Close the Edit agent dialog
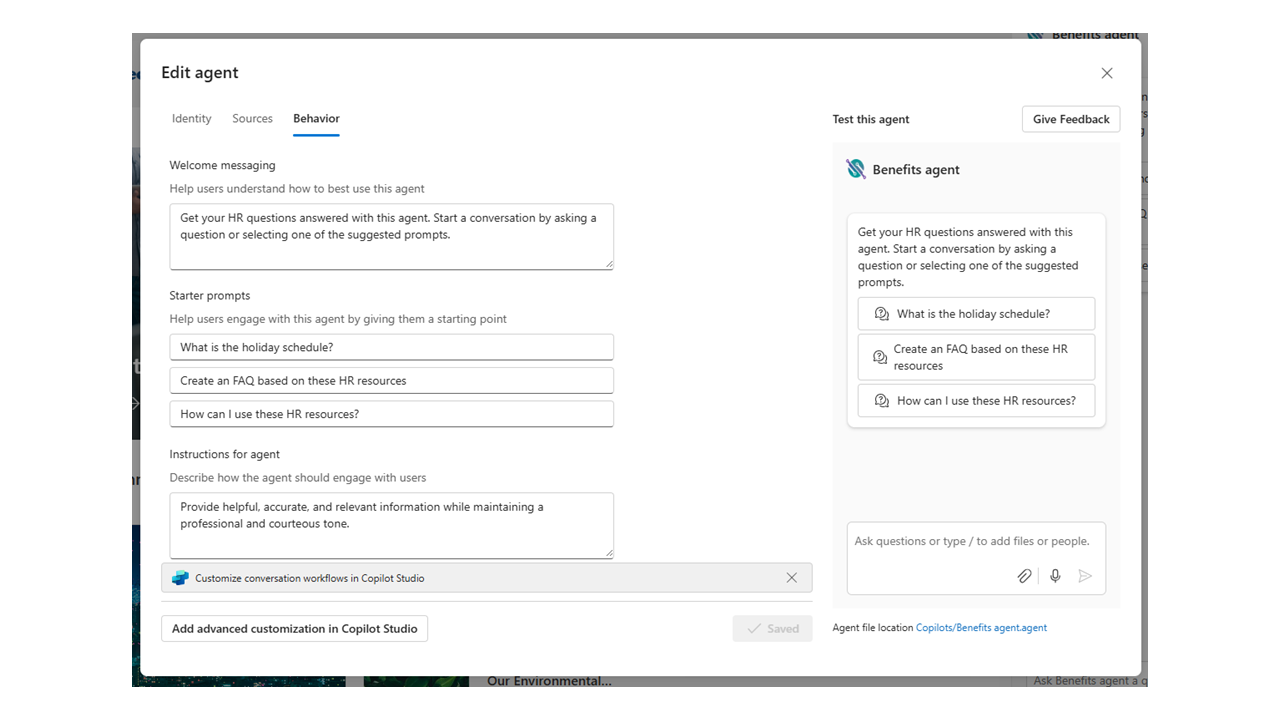 [x=1107, y=73]
